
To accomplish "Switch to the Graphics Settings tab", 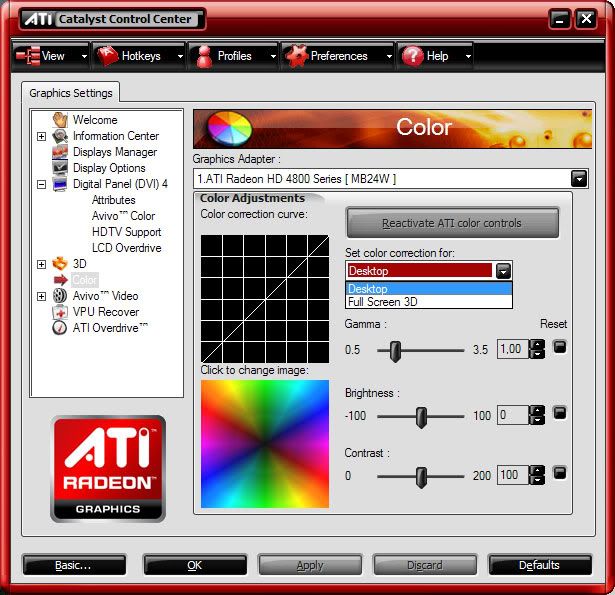I will [x=71, y=93].
